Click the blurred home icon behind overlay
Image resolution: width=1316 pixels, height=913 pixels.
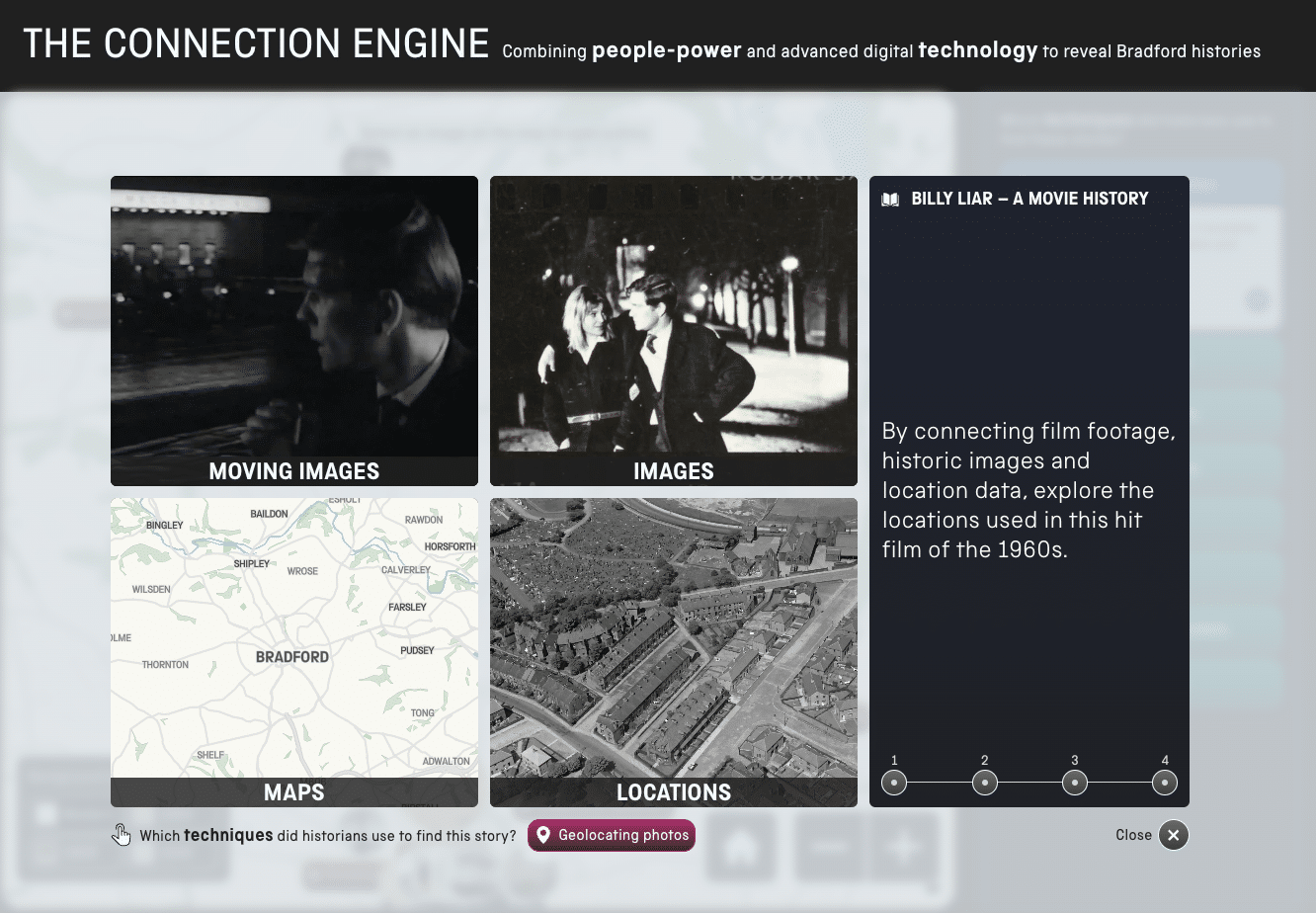(x=741, y=847)
